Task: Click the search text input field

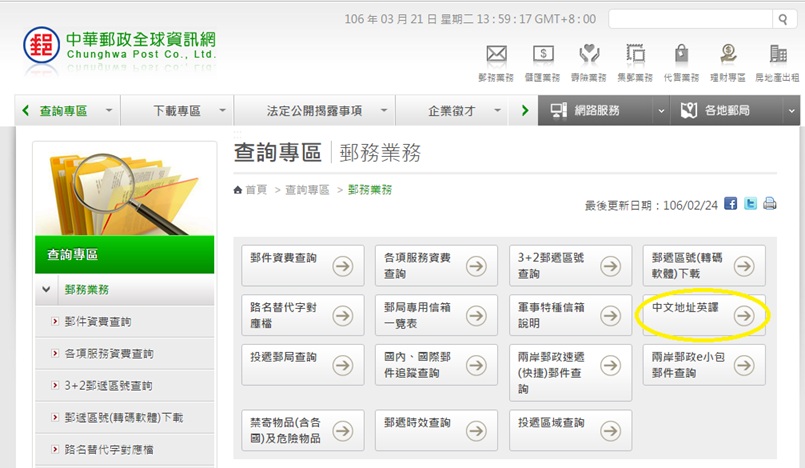Action: pos(688,19)
